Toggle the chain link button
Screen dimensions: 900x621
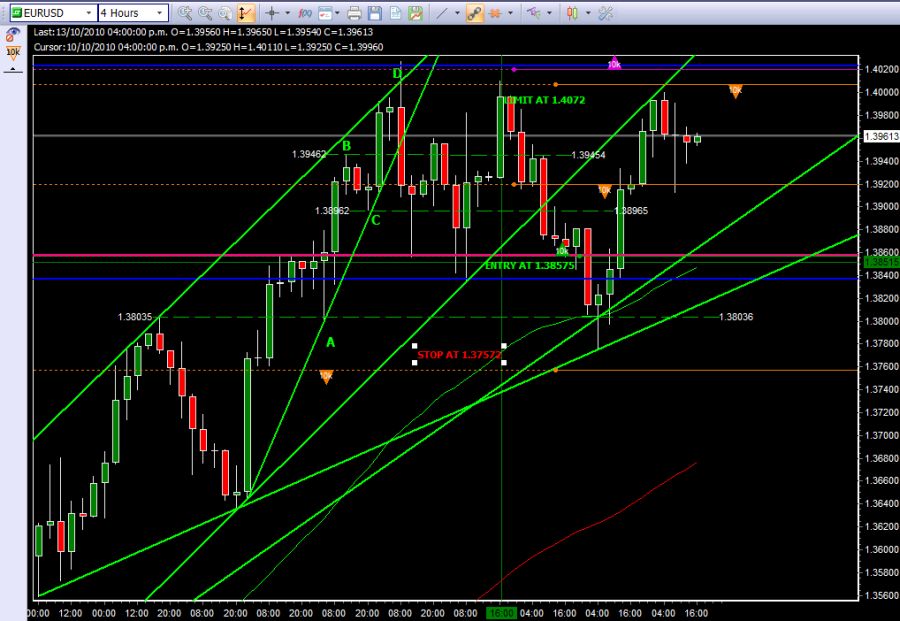pos(475,13)
